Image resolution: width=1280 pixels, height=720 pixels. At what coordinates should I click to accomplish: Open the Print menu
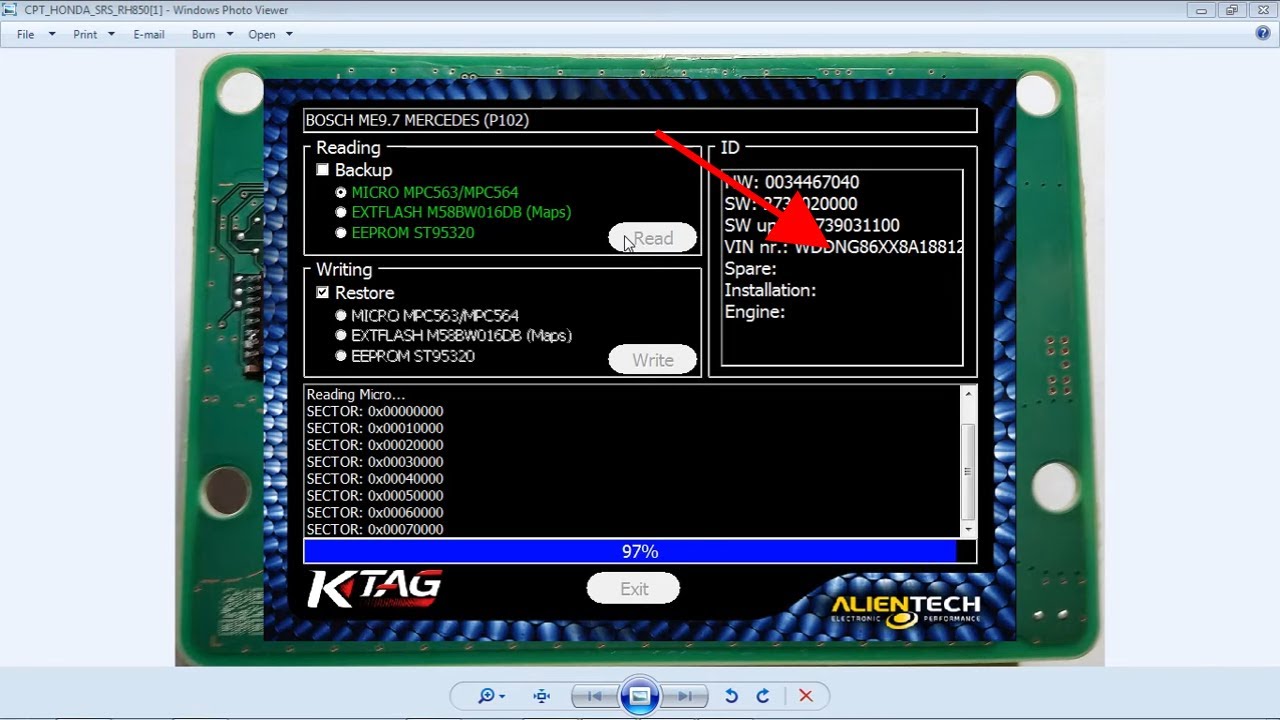pyautogui.click(x=85, y=34)
